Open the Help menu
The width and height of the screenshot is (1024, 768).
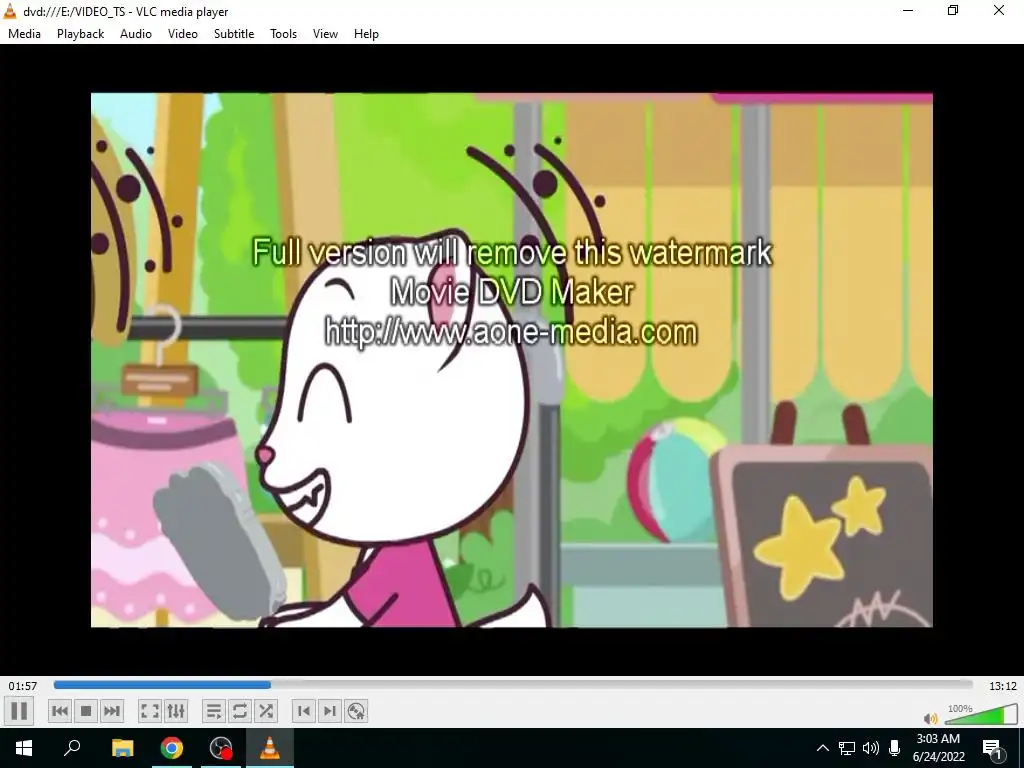[x=366, y=34]
